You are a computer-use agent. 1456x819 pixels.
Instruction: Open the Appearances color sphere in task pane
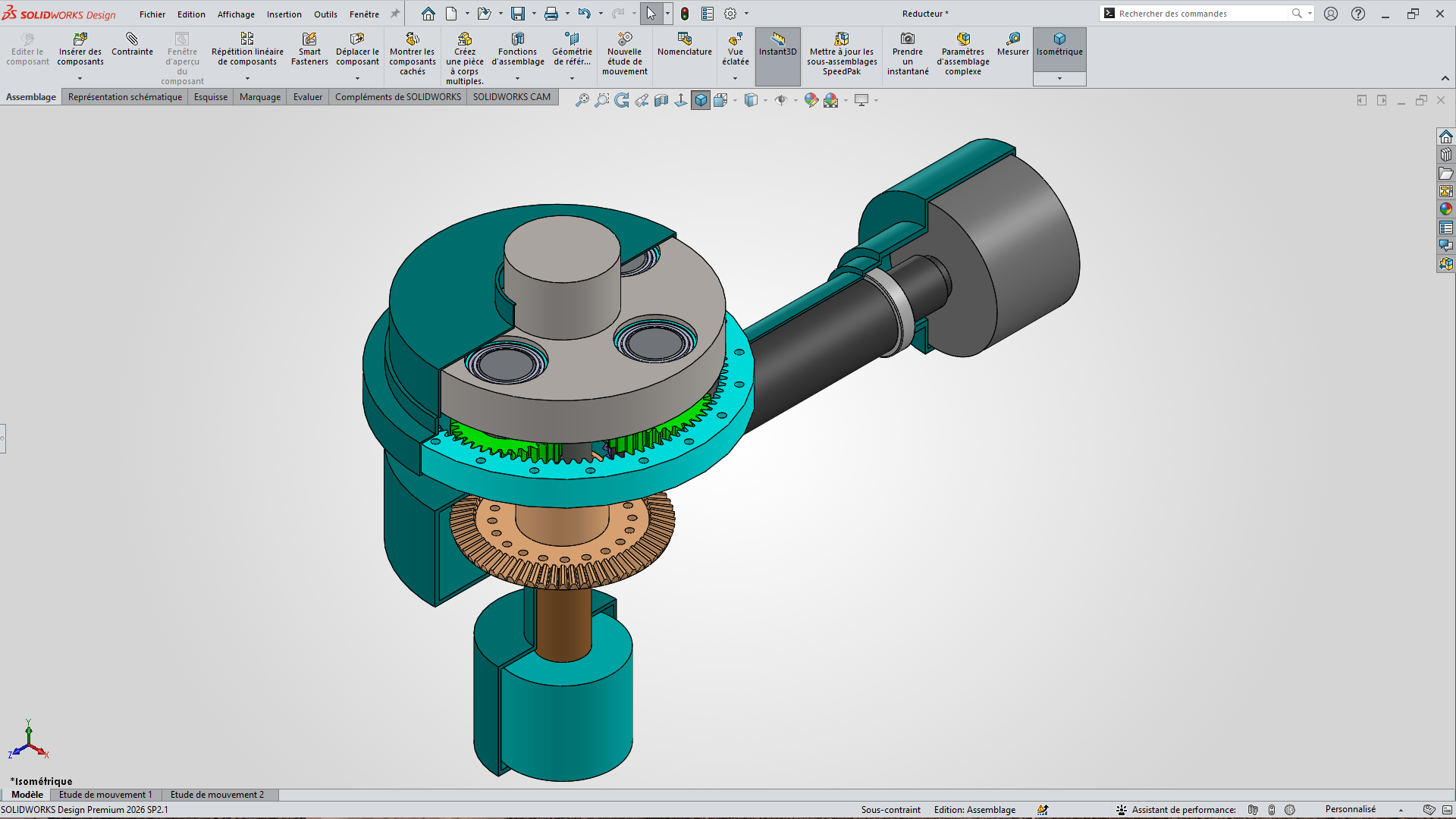click(x=1446, y=209)
